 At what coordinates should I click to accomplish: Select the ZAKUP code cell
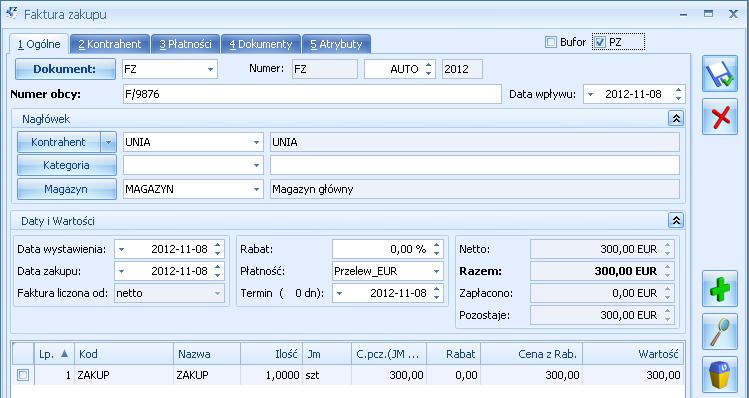pyautogui.click(x=124, y=376)
